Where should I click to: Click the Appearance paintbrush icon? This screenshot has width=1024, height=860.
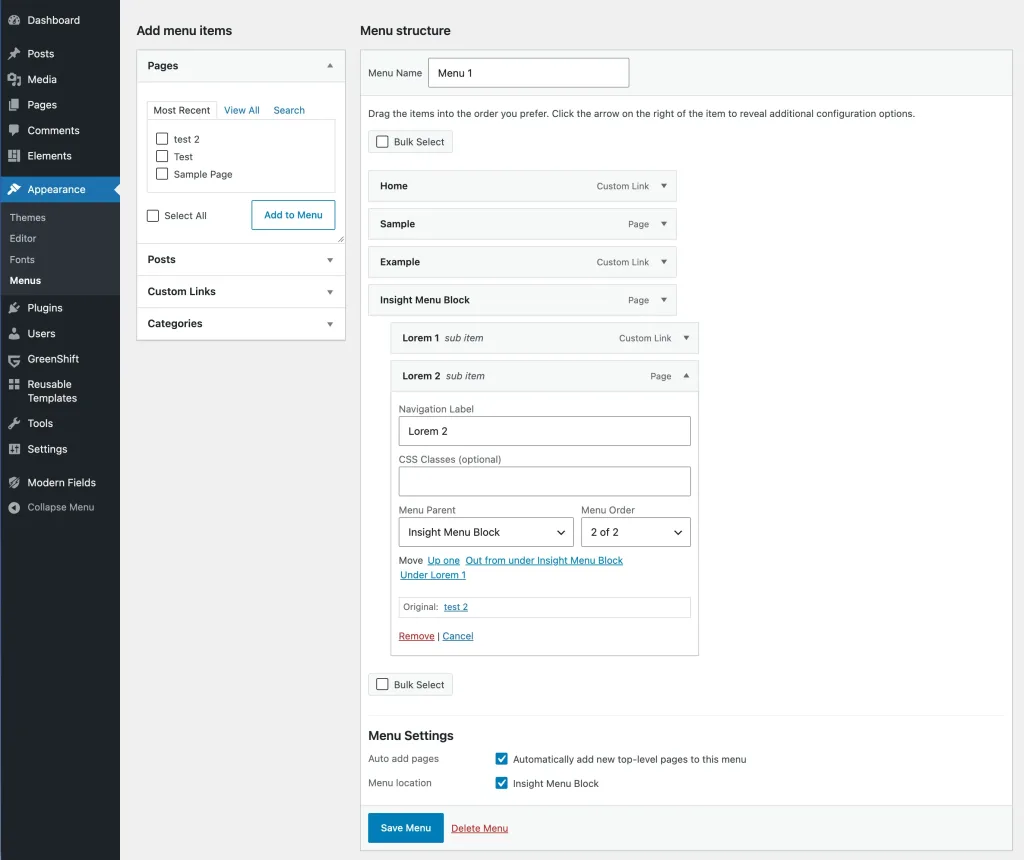pos(14,189)
